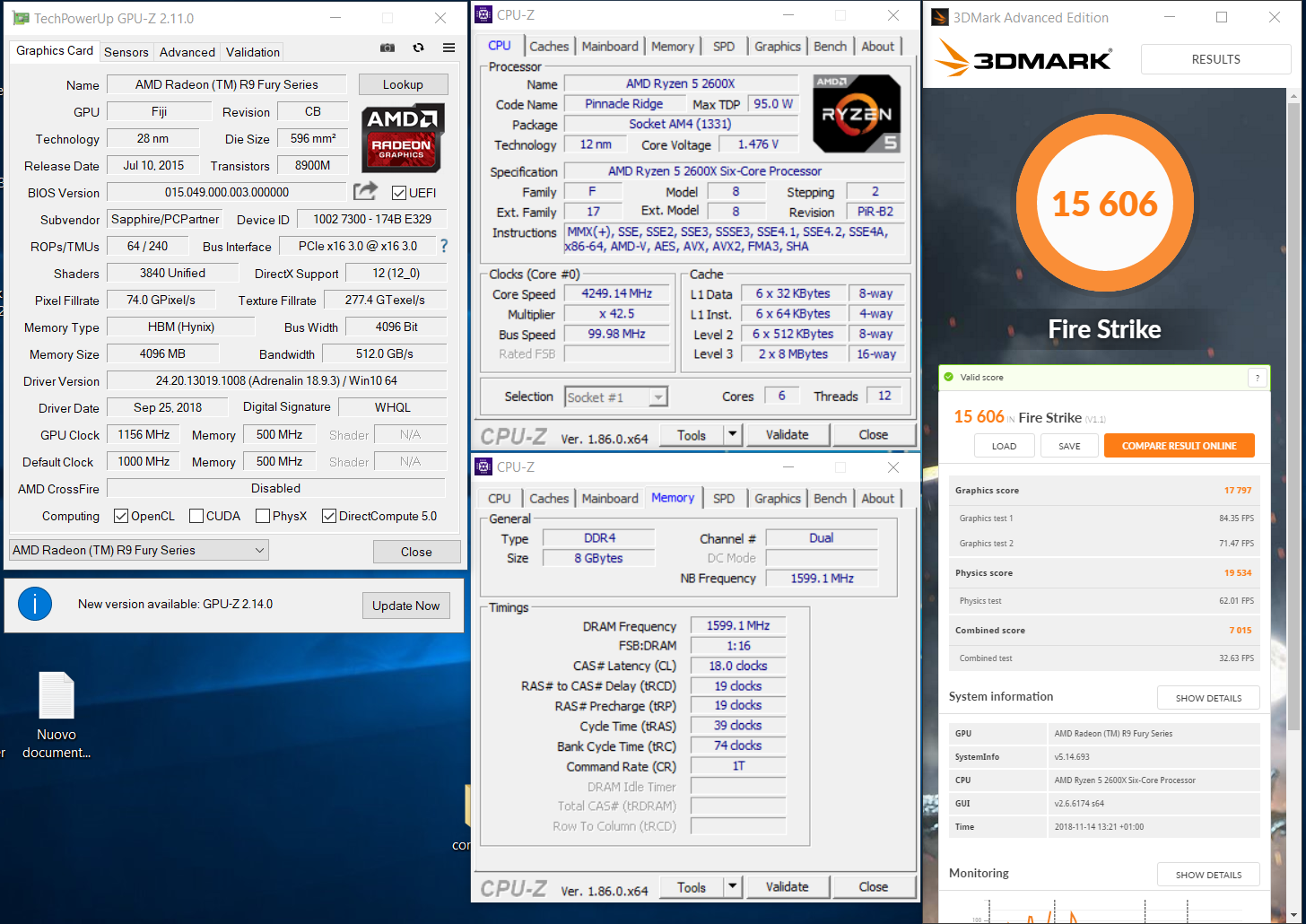
Task: Click the Memory Type HBM (Hynix) field
Action: click(181, 327)
